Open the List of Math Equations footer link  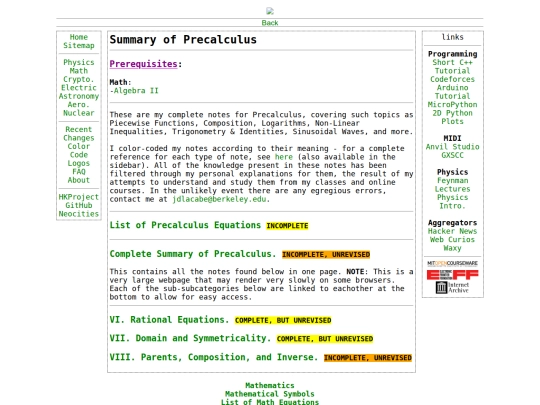pos(270,402)
